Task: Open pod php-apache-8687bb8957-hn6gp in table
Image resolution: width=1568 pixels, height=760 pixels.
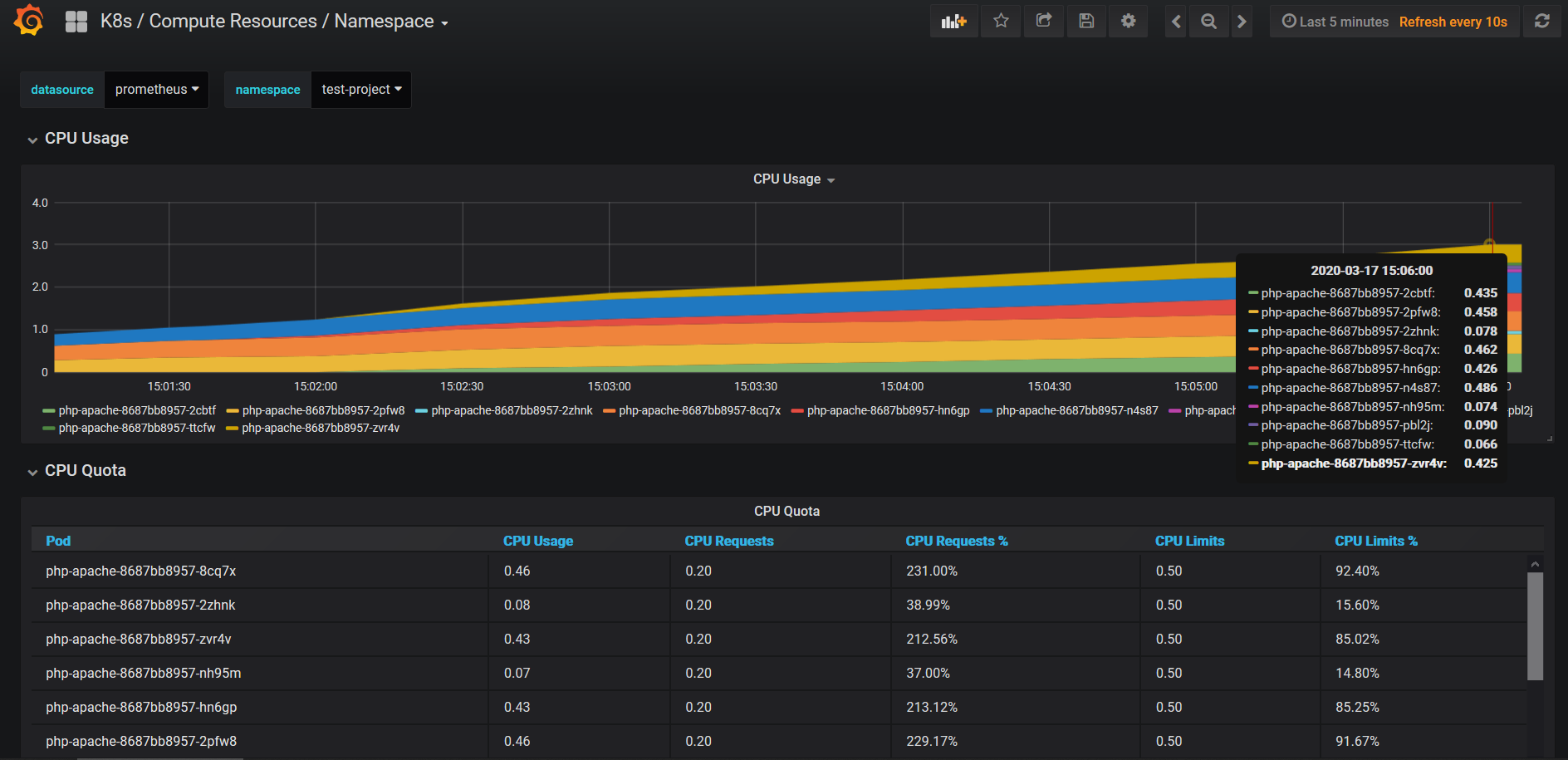Action: 141,707
